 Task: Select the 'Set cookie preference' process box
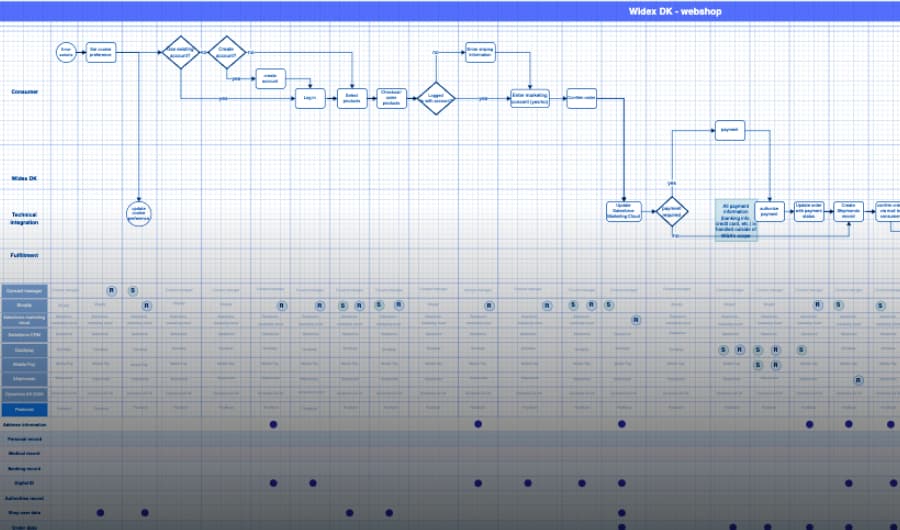coord(101,52)
